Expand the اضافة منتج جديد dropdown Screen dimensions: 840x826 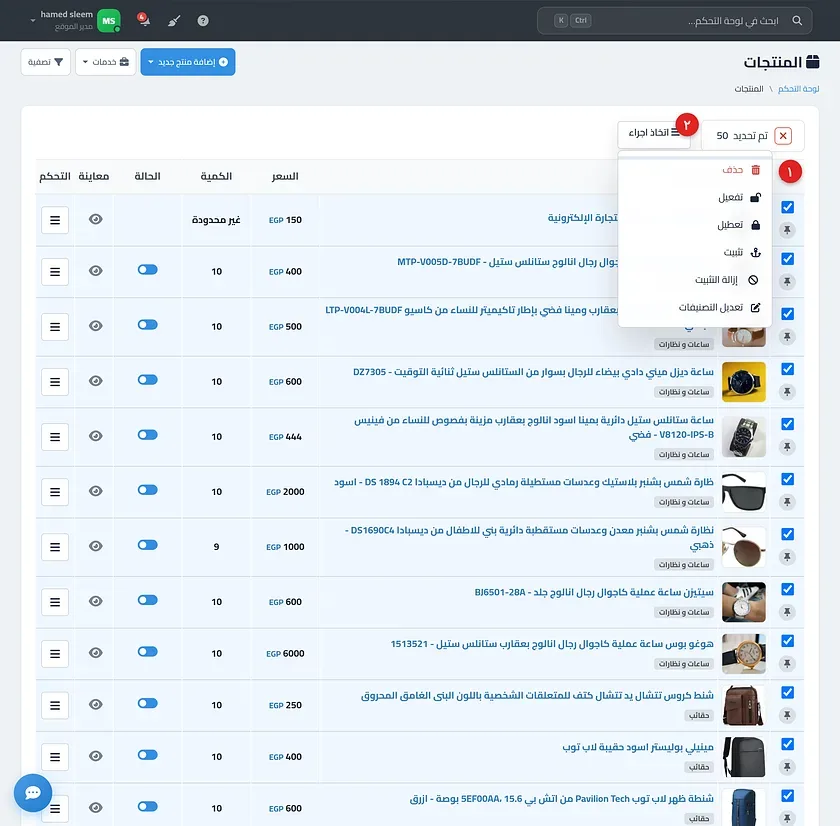pyautogui.click(x=188, y=62)
